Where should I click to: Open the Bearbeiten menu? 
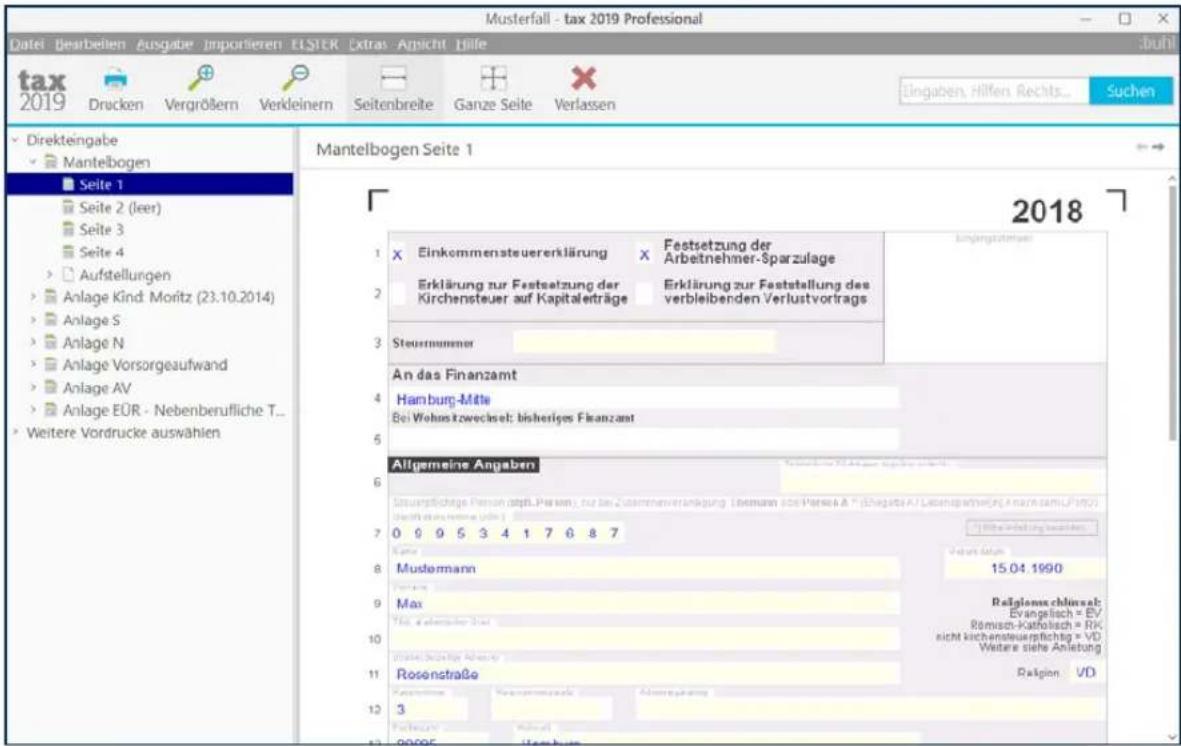coord(90,44)
